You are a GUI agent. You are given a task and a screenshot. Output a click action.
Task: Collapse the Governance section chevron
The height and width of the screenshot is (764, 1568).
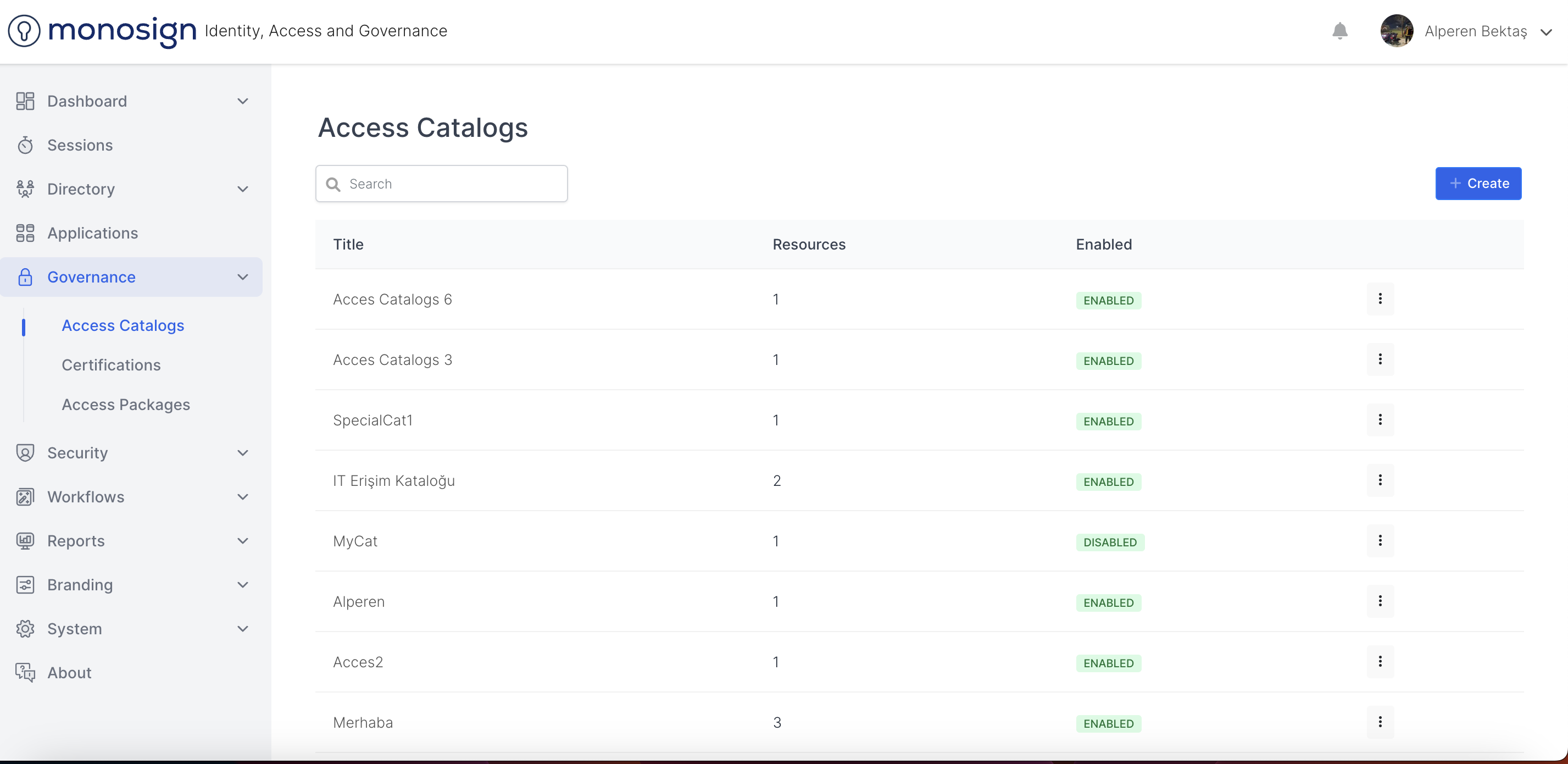[242, 277]
